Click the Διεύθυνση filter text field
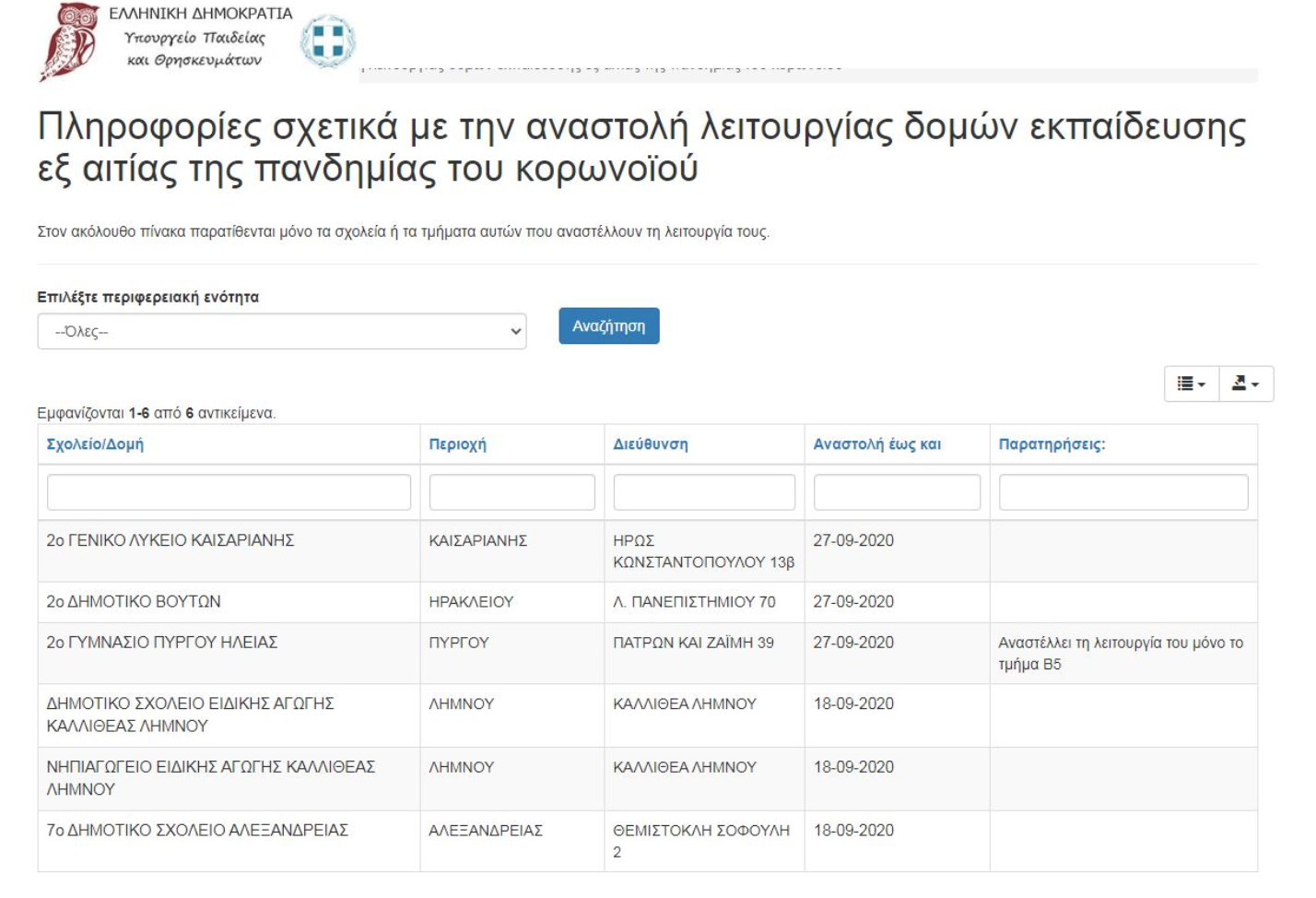 [704, 492]
